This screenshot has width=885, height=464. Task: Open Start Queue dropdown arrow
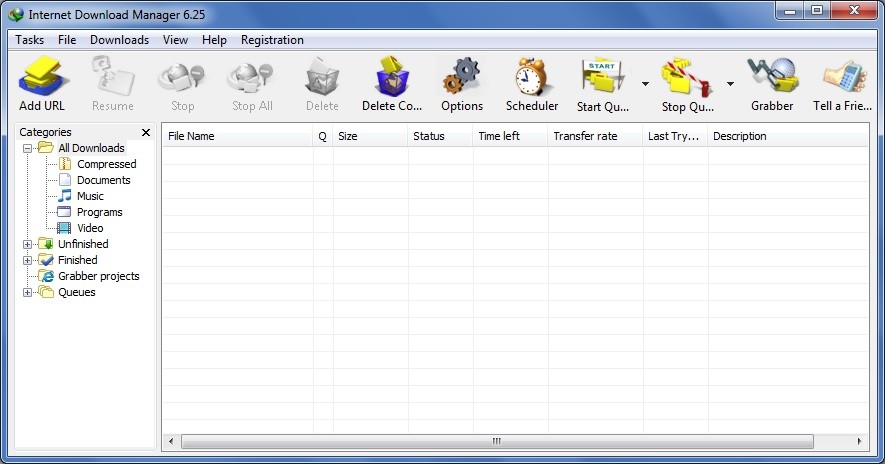tap(645, 84)
